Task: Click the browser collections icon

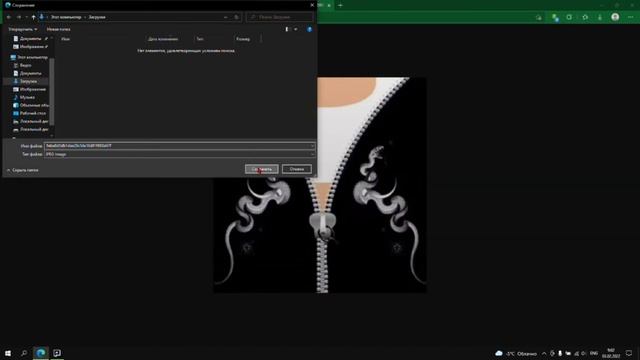Action: click(569, 17)
